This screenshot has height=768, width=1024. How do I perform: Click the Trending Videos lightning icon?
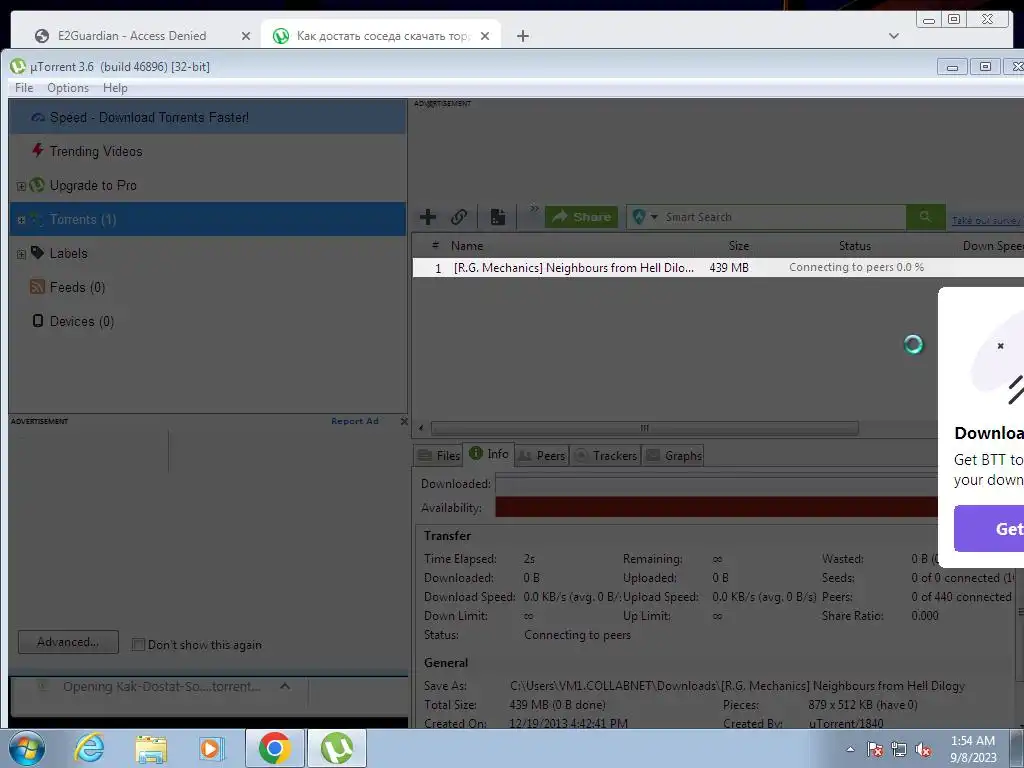(38, 150)
